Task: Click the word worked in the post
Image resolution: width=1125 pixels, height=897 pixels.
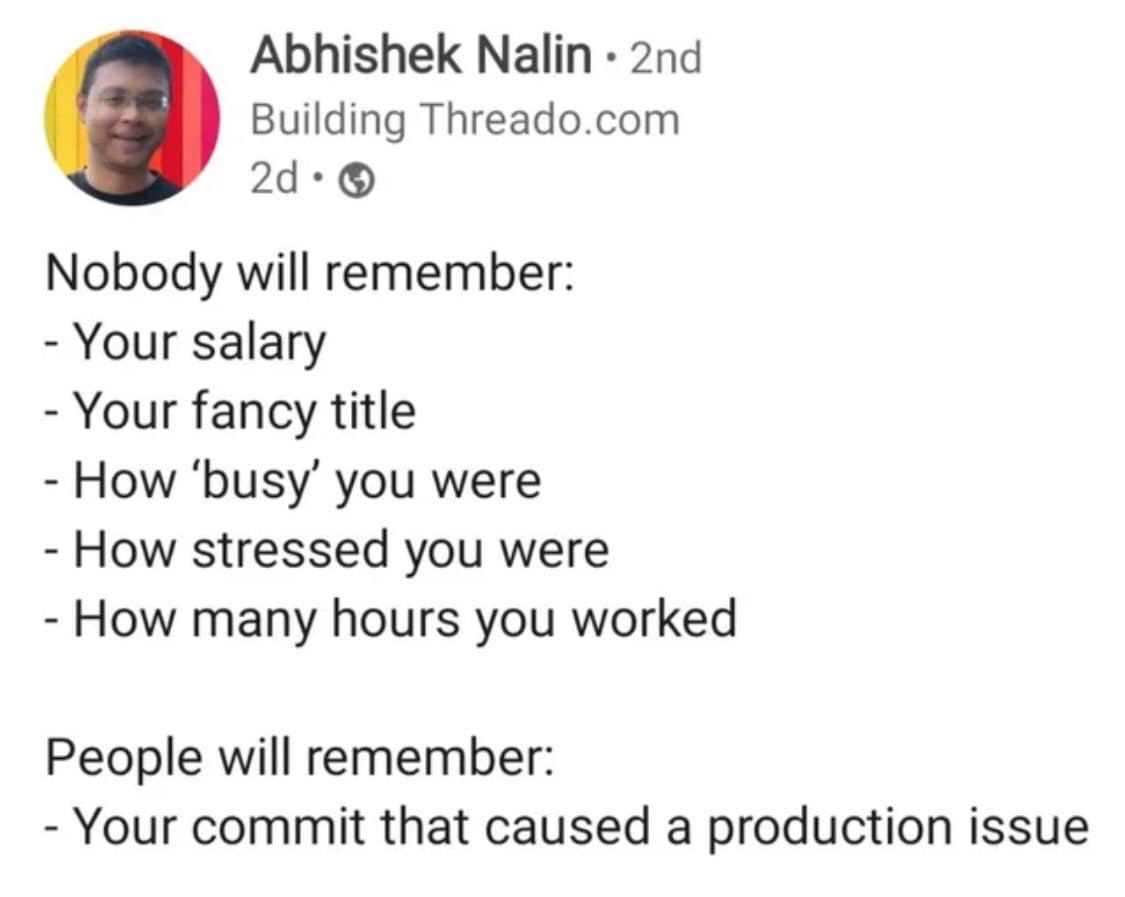Action: click(x=655, y=618)
